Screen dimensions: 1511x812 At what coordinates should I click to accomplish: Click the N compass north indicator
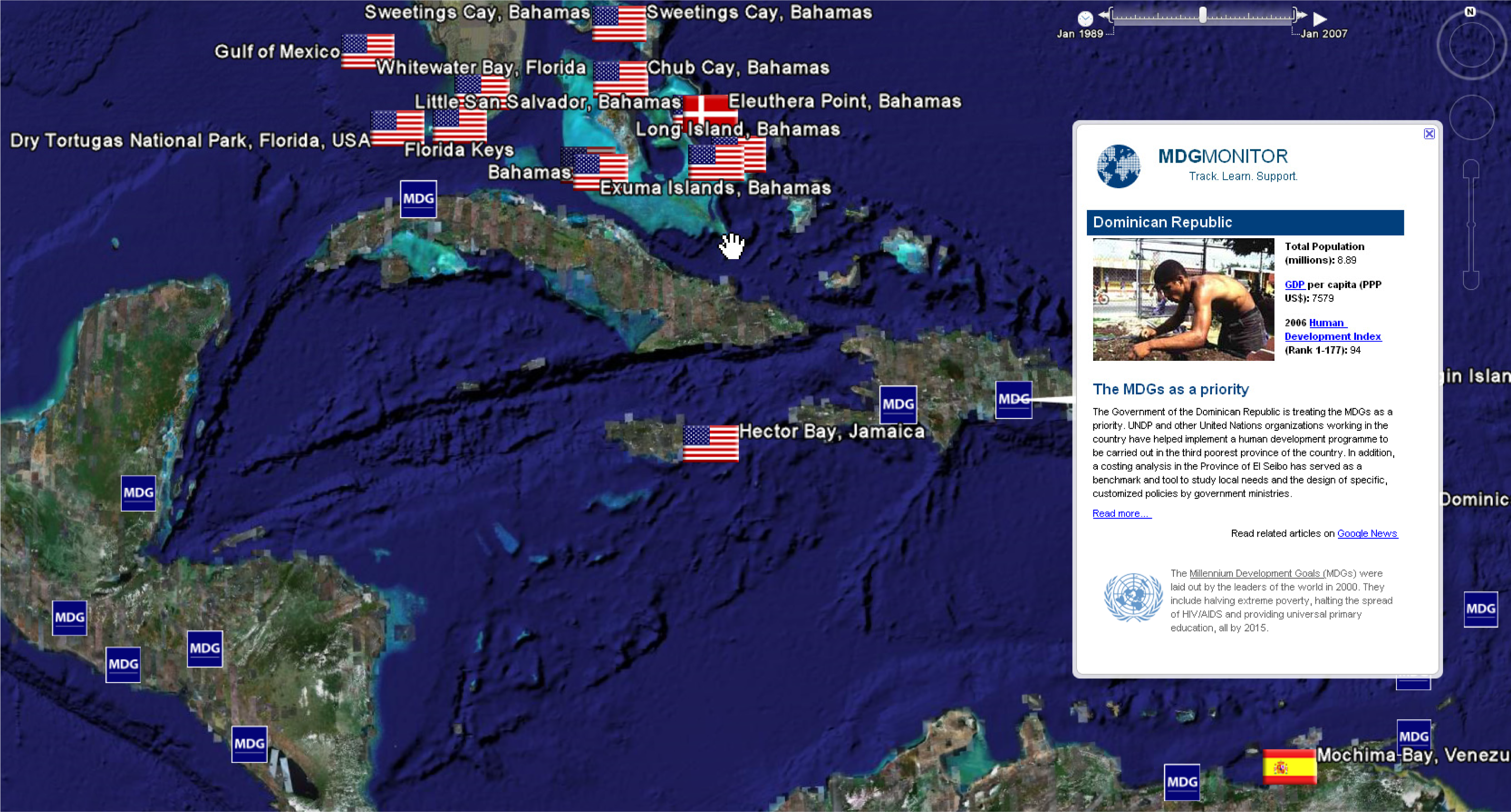coord(1469,12)
